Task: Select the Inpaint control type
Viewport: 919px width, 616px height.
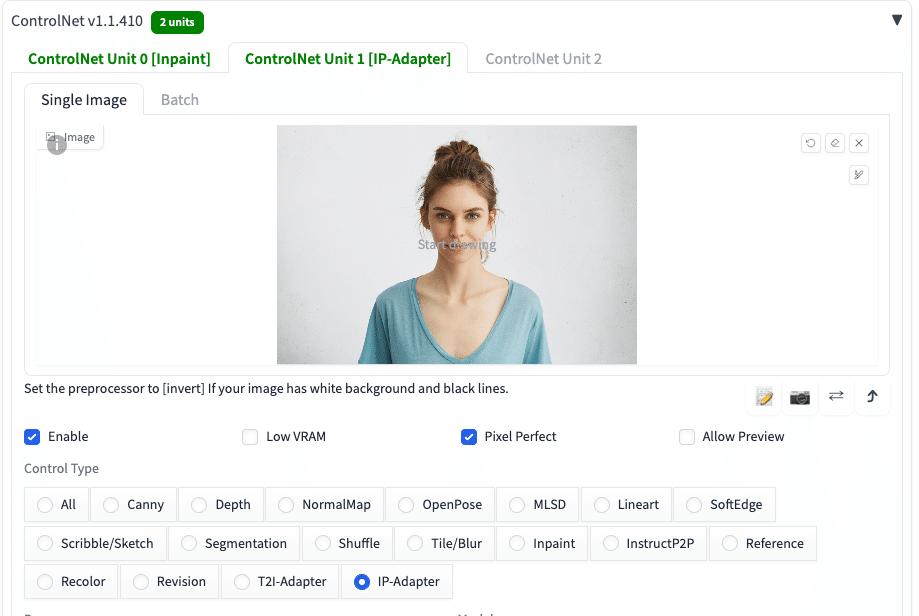Action: (542, 543)
